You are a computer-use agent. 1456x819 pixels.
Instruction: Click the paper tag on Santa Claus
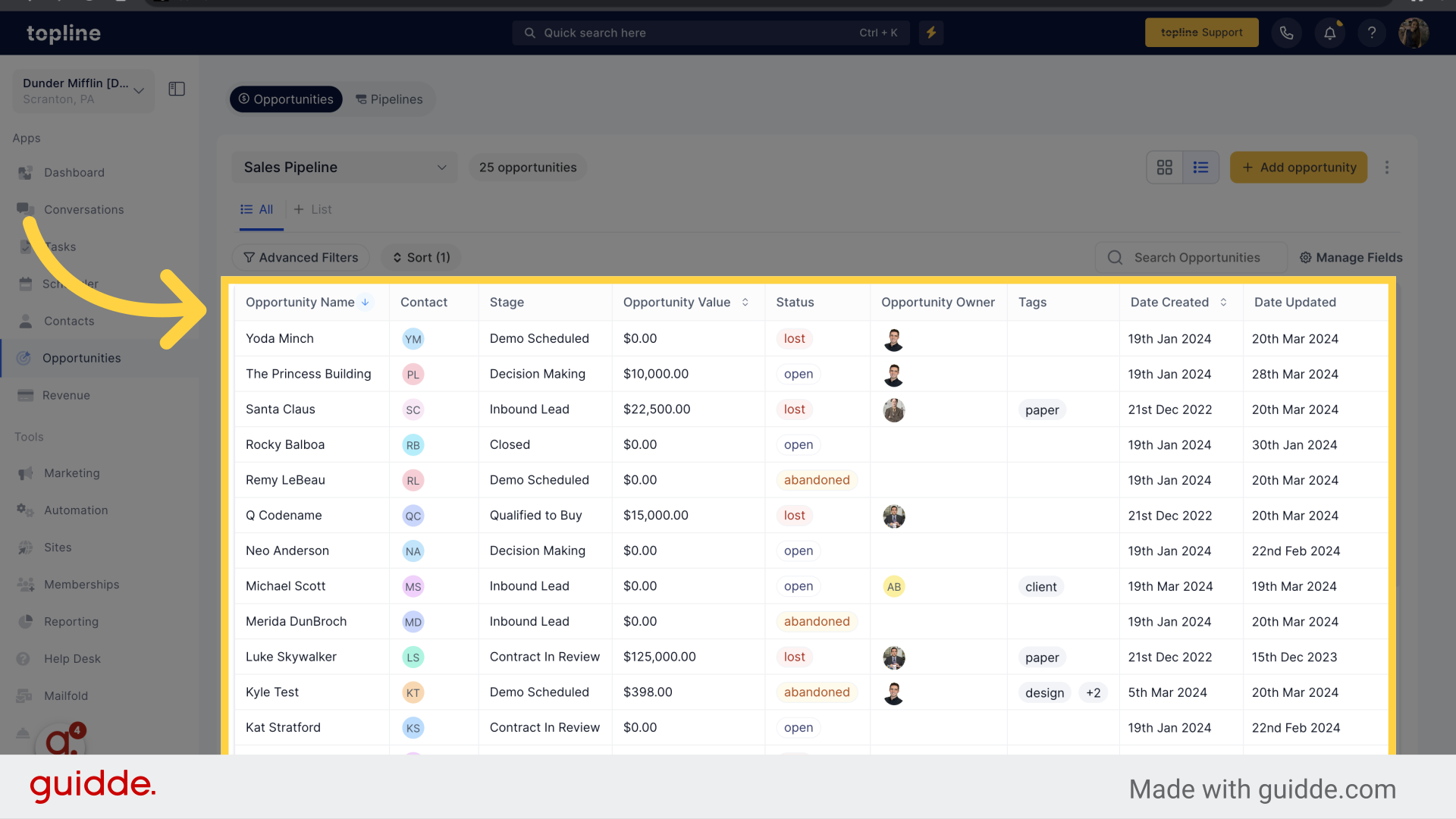coord(1042,410)
